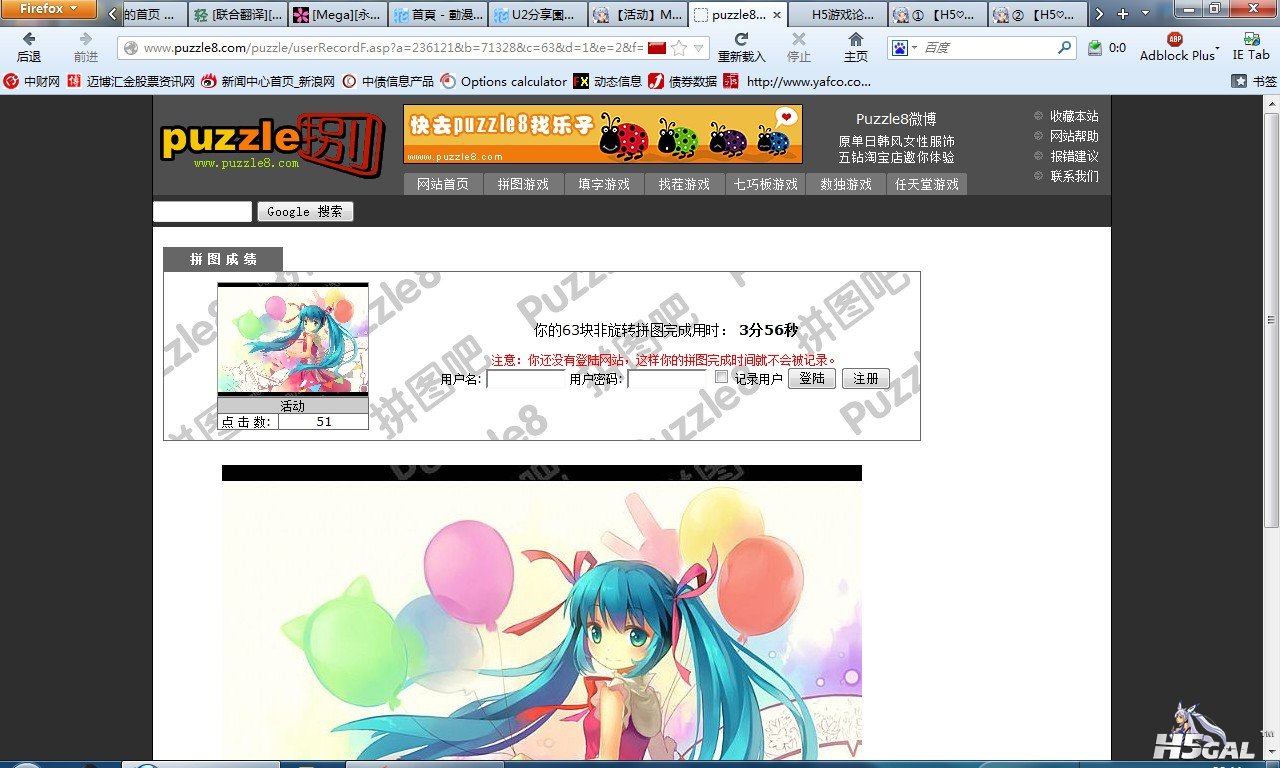Click the 联系我们 link
This screenshot has height=768, width=1280.
point(1074,176)
